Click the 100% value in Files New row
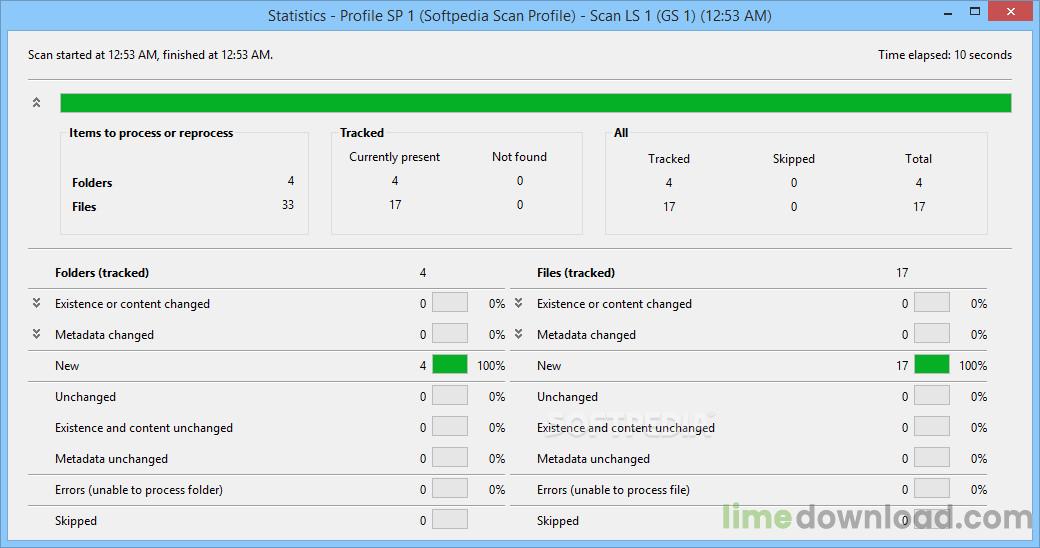This screenshot has height=548, width=1040. (973, 366)
